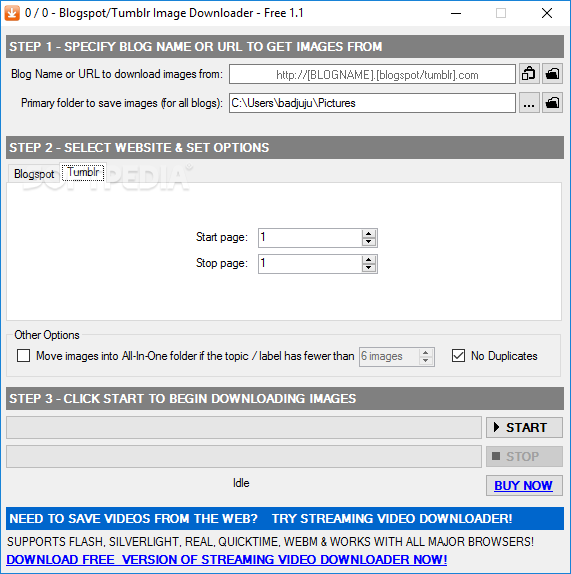Decrease the Start page value
This screenshot has height=574, width=571.
coord(369,242)
